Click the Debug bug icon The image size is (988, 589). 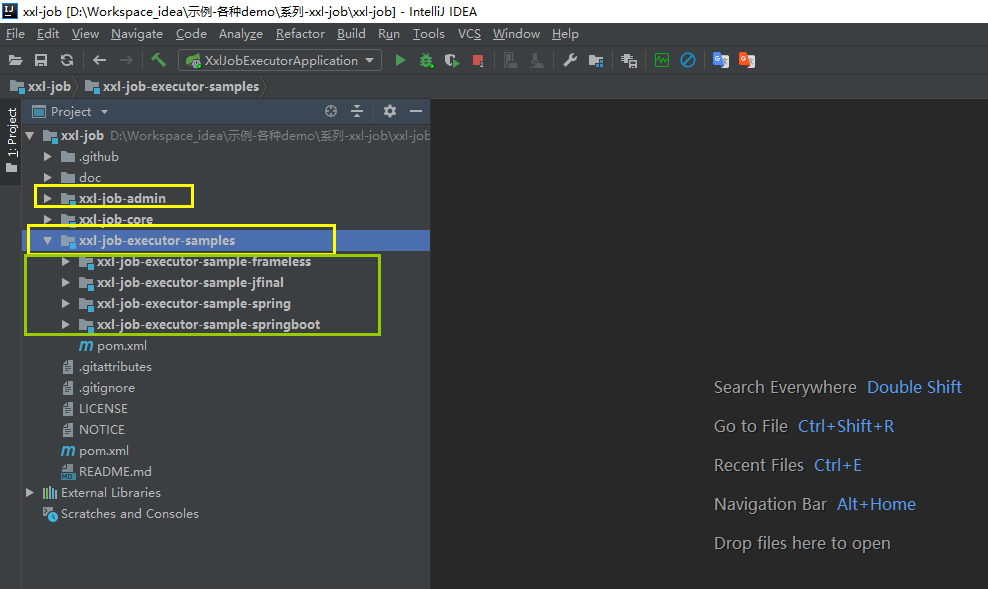[427, 60]
